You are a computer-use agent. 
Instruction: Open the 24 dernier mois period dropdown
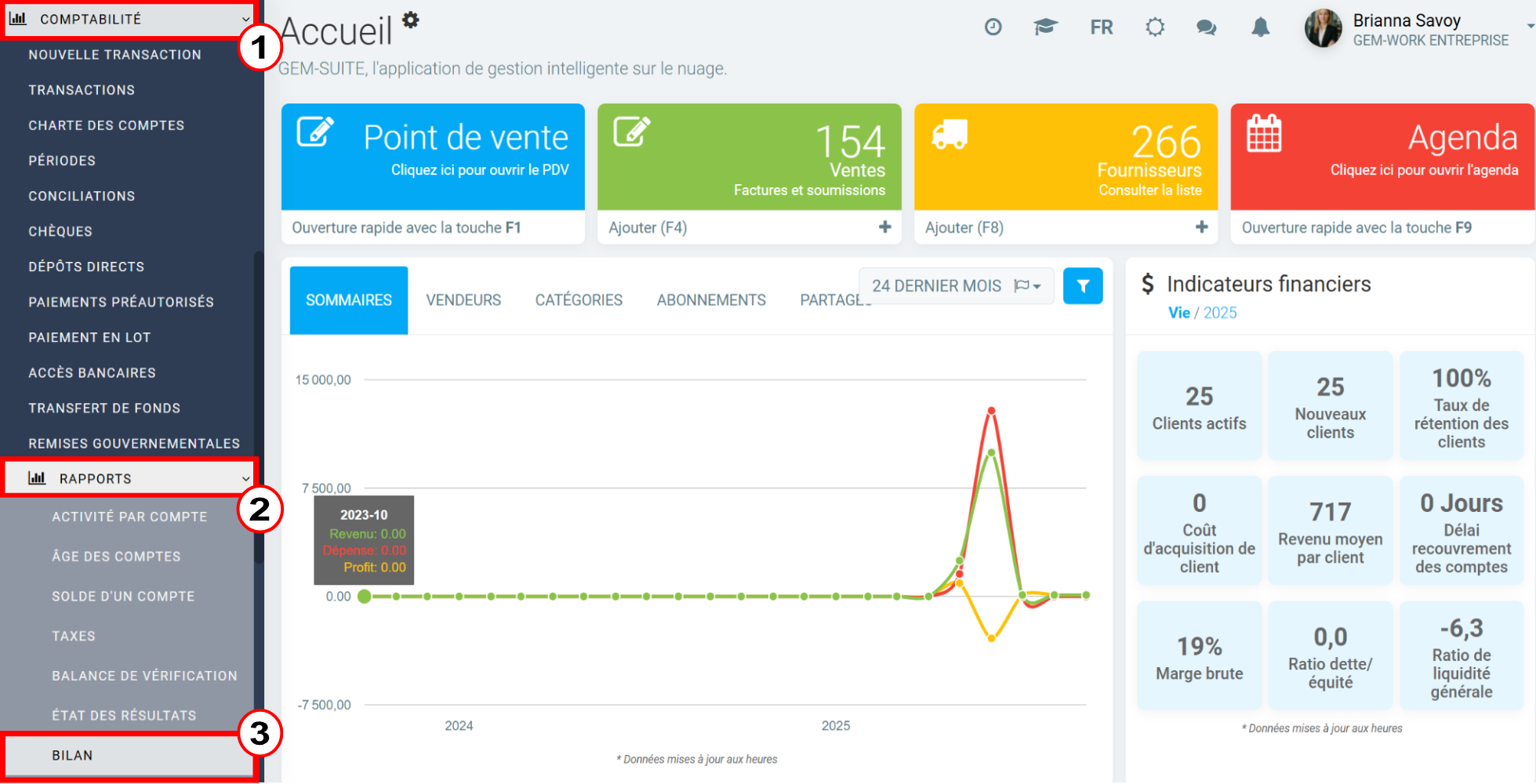coord(956,286)
